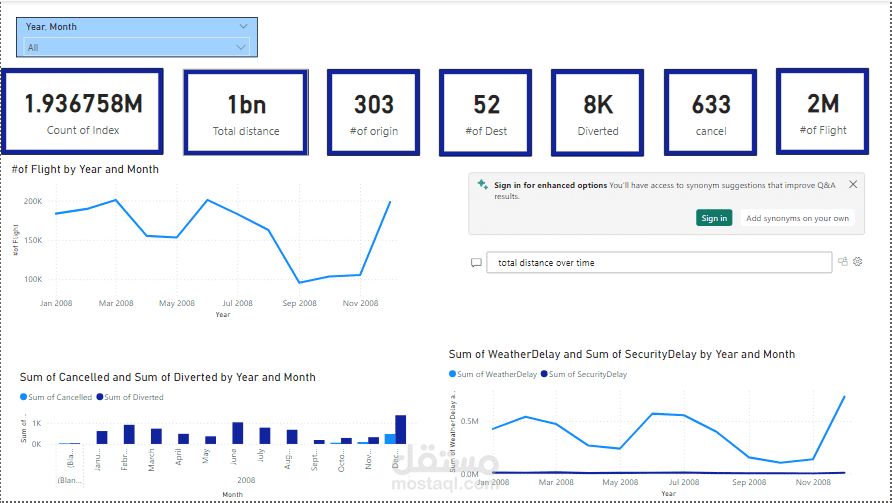
Task: Click the February diverted bar in bar chart
Action: [129, 434]
